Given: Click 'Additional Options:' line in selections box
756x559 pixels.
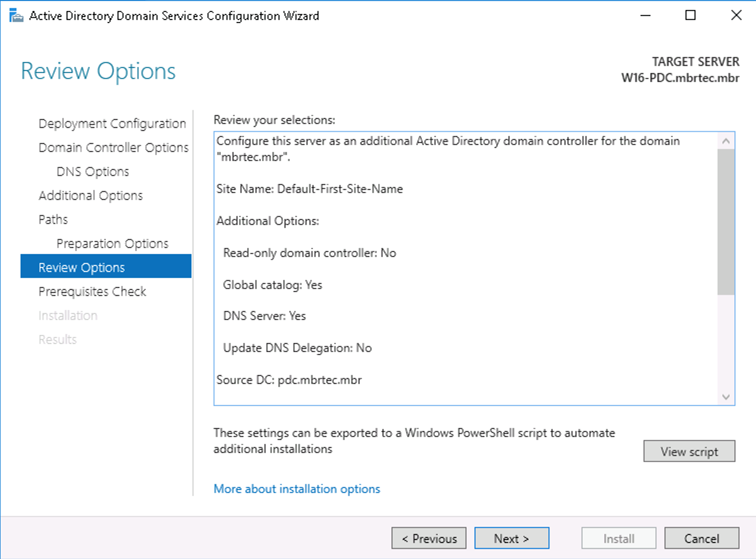Looking at the screenshot, I should pyautogui.click(x=268, y=221).
